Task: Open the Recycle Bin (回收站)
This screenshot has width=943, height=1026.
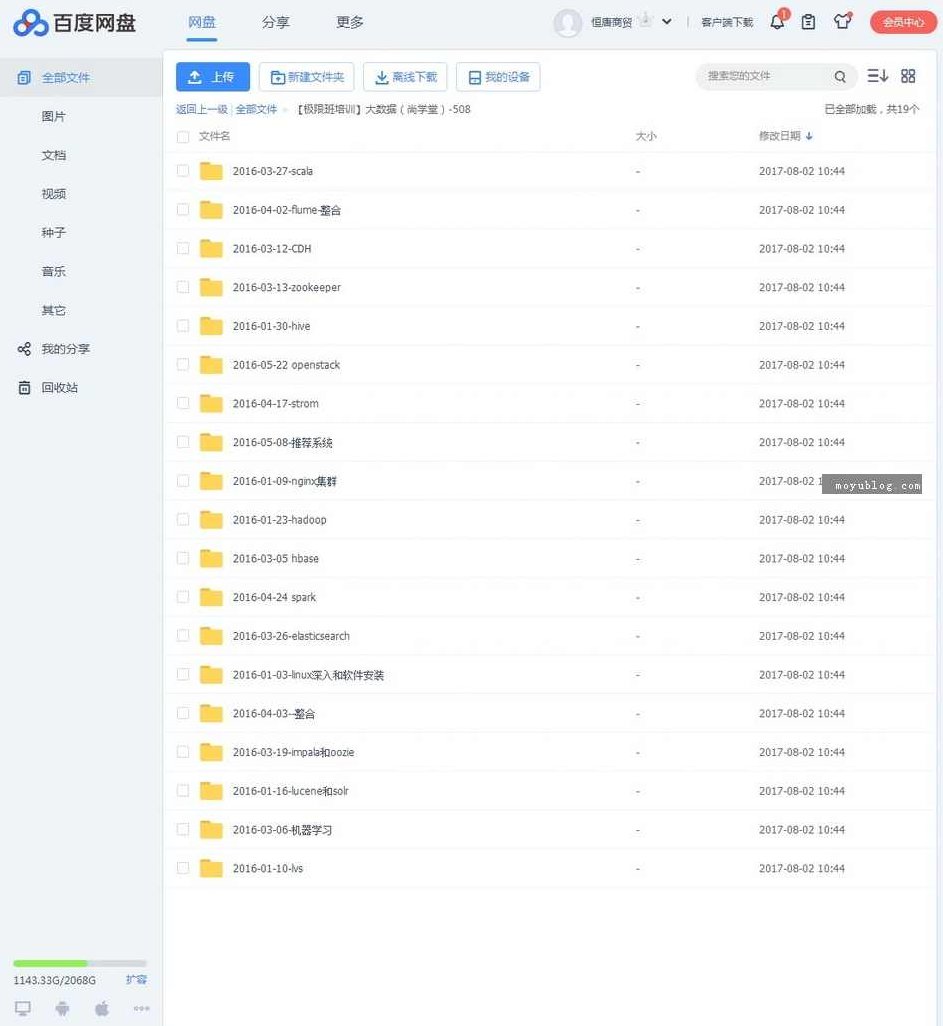Action: pos(56,387)
